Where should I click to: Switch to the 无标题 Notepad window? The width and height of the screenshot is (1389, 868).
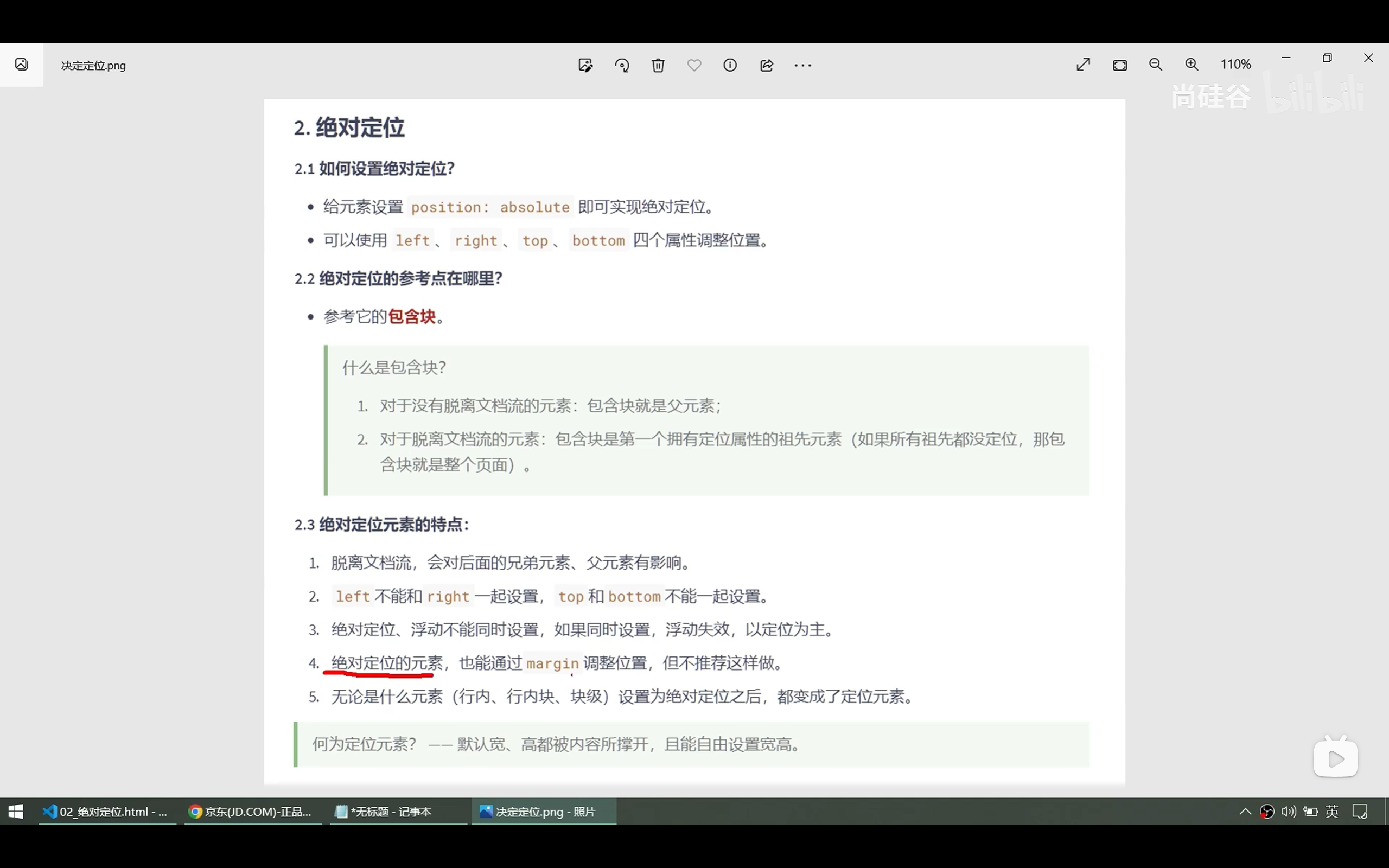pos(398,811)
